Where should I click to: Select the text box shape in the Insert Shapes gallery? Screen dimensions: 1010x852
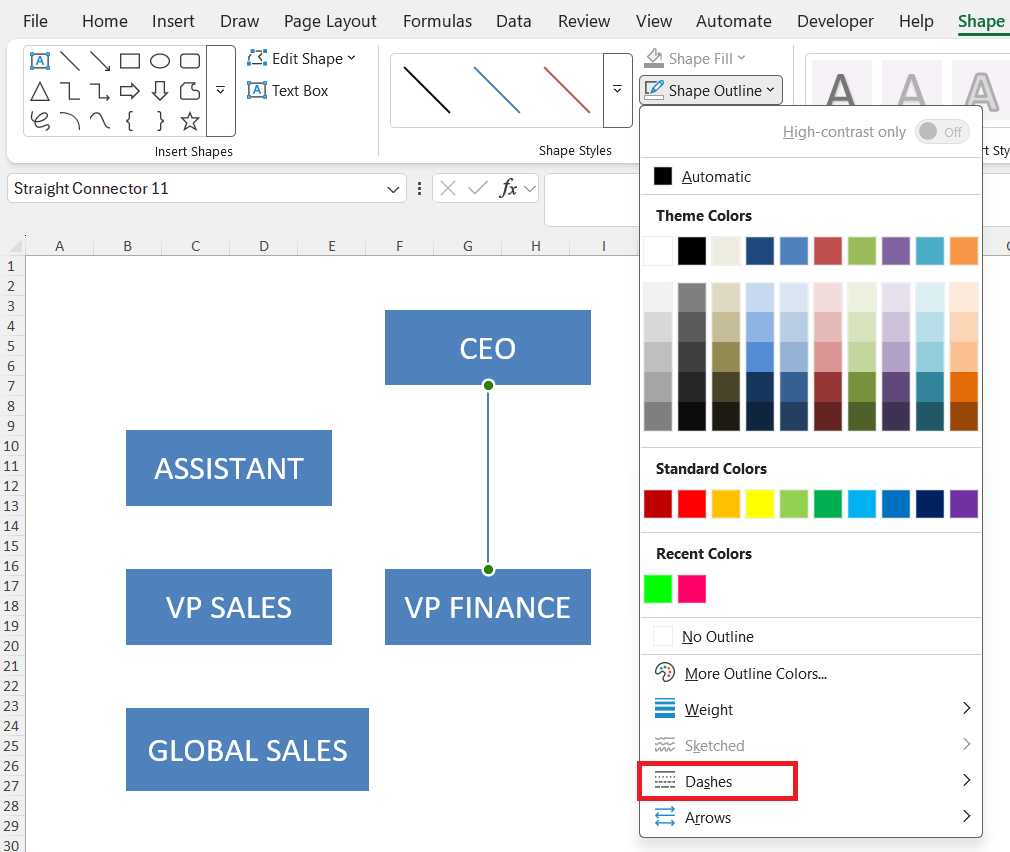click(x=40, y=61)
